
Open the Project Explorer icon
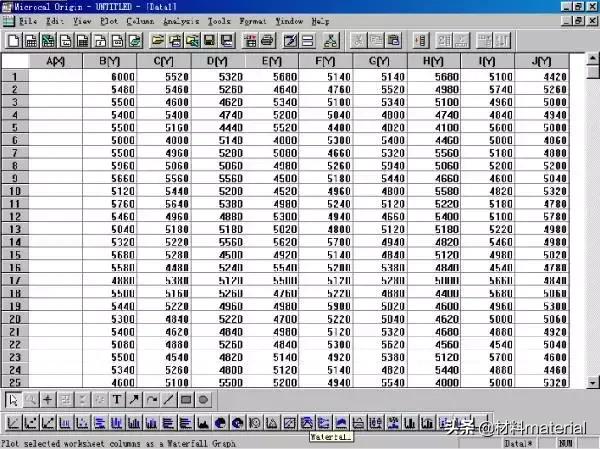(331, 41)
